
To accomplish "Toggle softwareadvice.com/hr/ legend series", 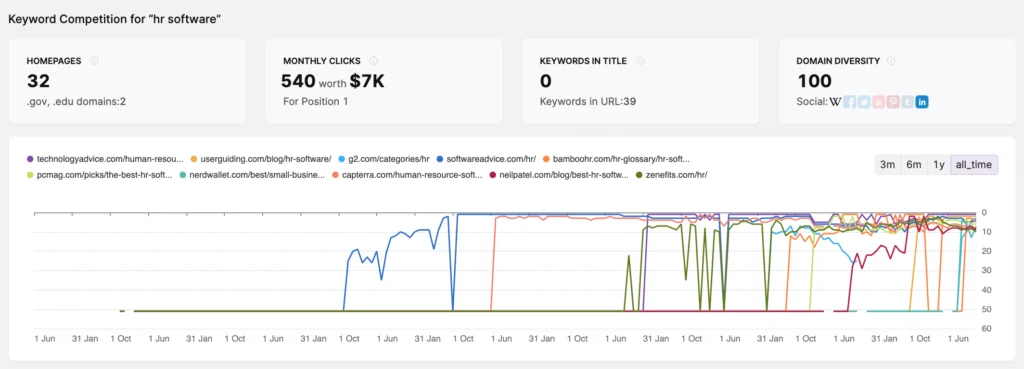I will point(486,159).
